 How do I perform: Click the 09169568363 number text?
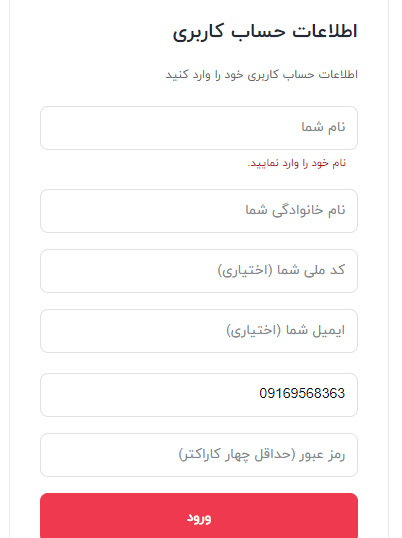click(302, 394)
